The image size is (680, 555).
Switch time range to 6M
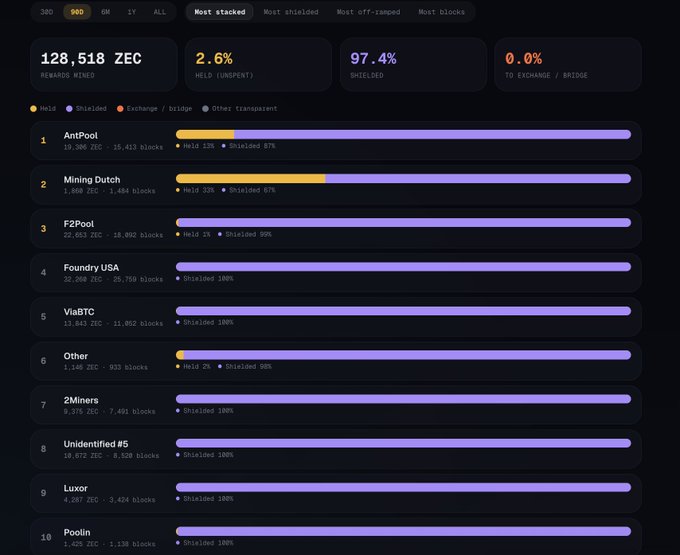coord(105,12)
